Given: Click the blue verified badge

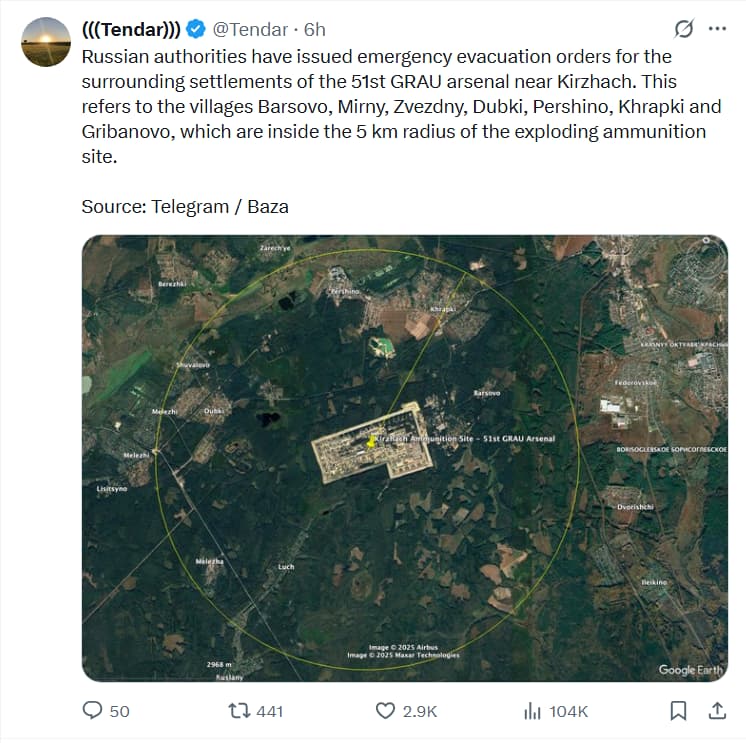Looking at the screenshot, I should click(x=196, y=29).
